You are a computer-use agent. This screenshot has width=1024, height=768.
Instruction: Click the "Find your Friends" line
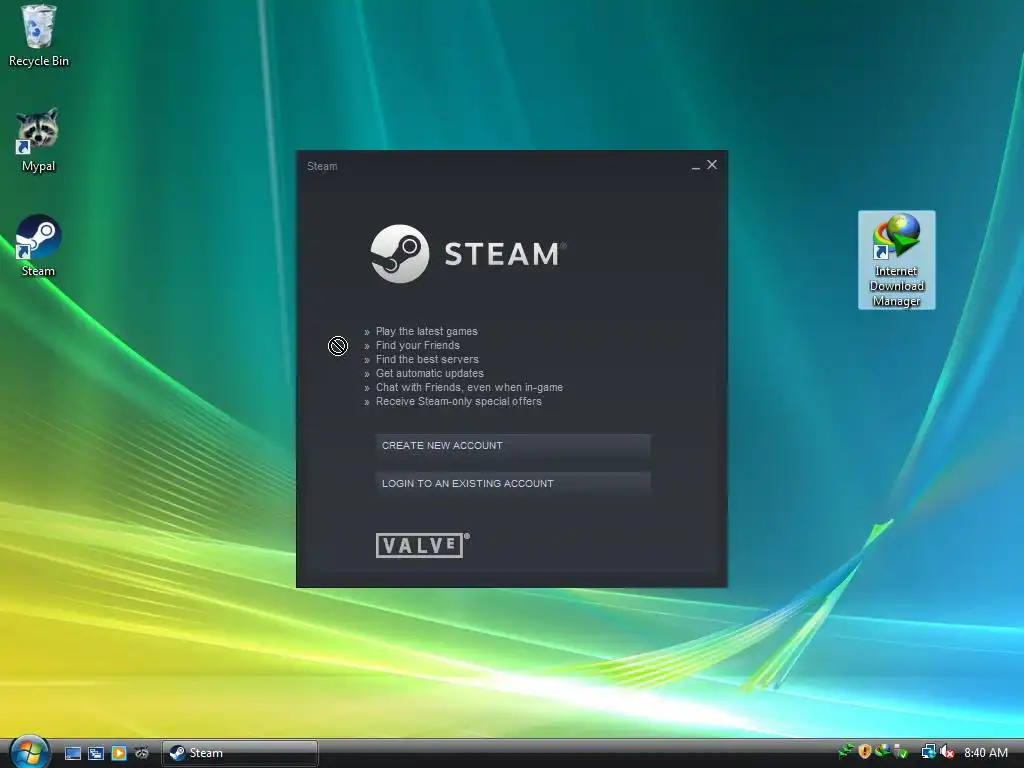click(x=417, y=345)
